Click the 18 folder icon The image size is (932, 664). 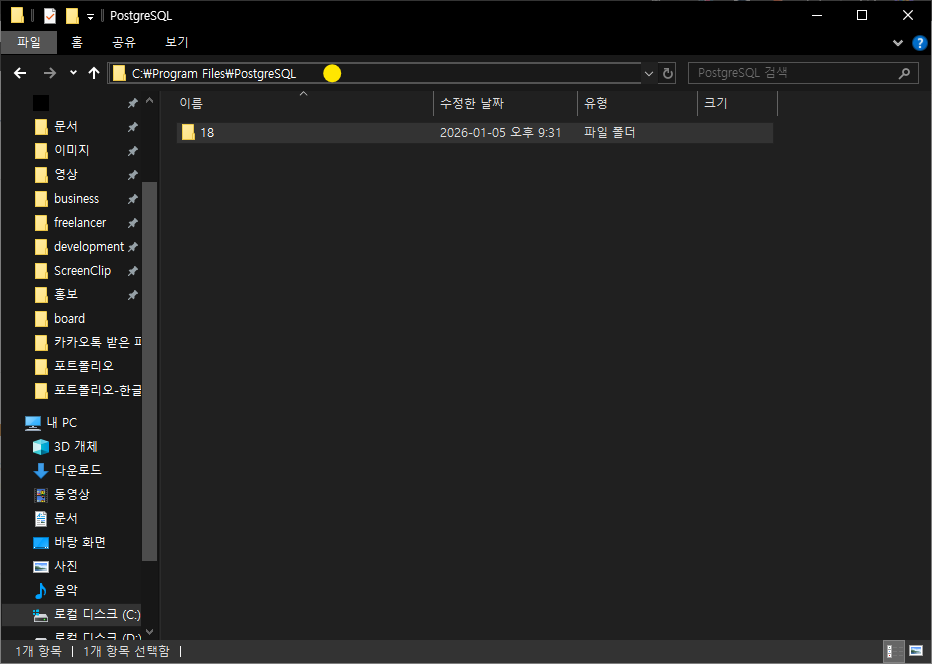click(188, 132)
